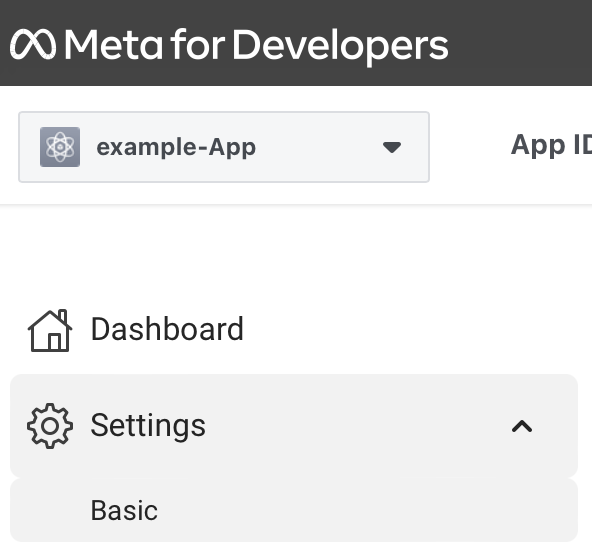The height and width of the screenshot is (546, 592).
Task: Select the example-App name text
Action: click(176, 147)
